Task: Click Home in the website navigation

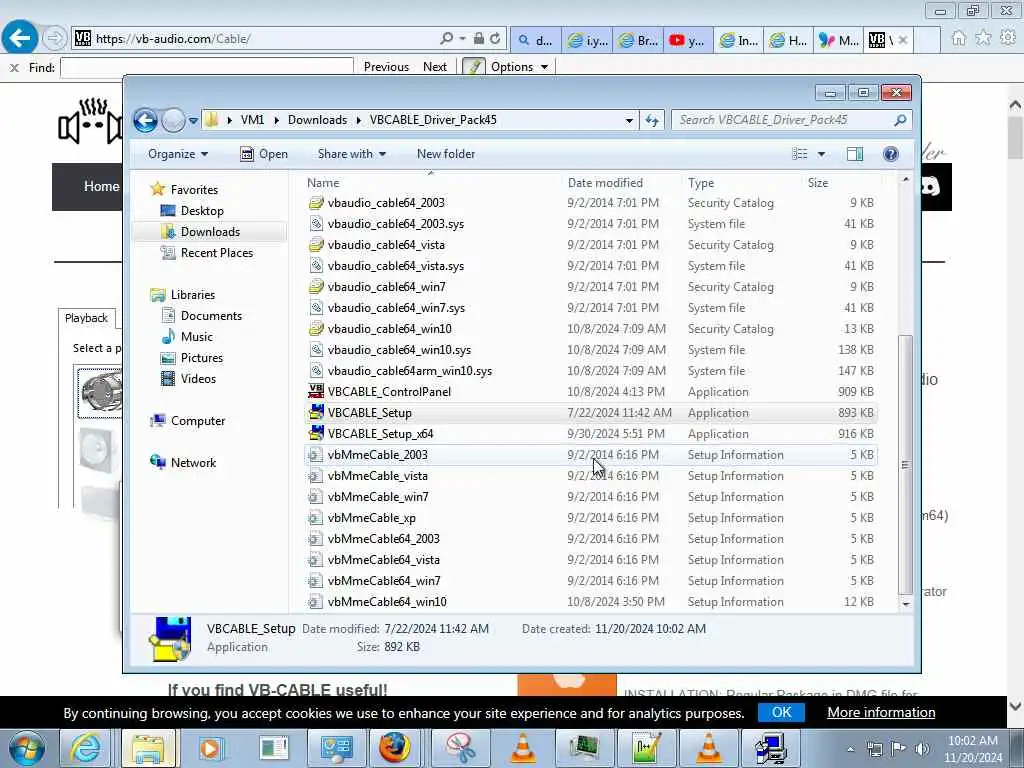Action: 101,187
